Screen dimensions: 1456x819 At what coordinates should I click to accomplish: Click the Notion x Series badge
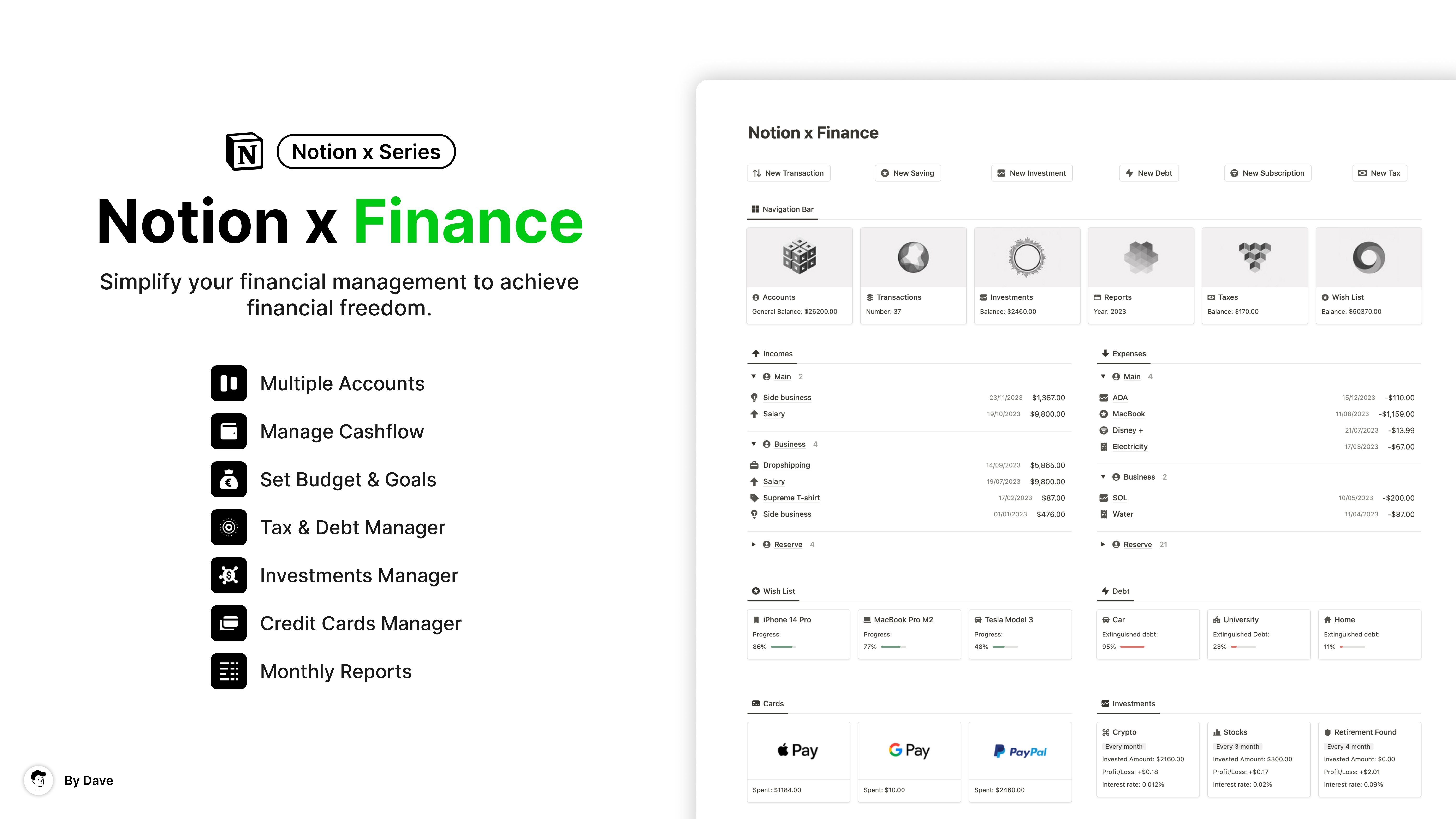[x=366, y=151]
